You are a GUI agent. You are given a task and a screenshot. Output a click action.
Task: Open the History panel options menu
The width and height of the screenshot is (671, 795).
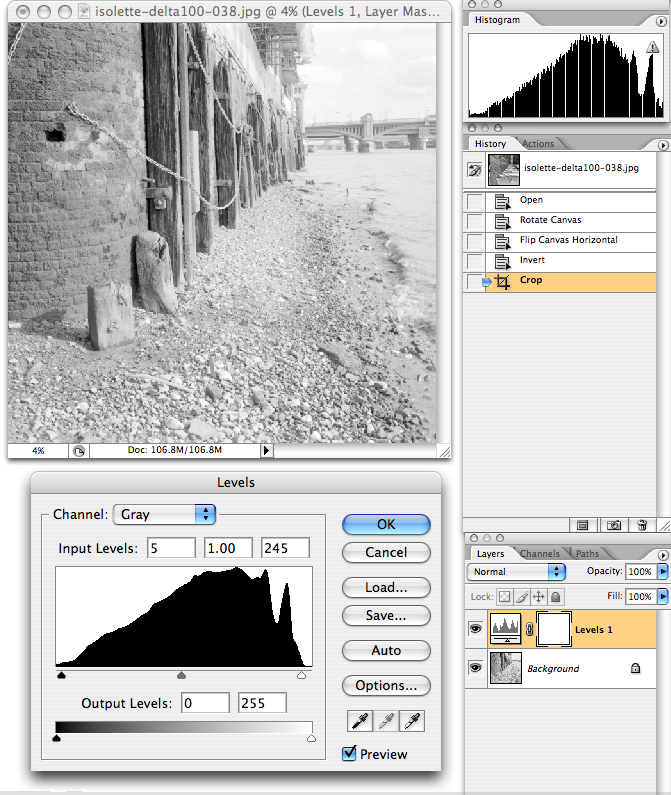[x=662, y=145]
